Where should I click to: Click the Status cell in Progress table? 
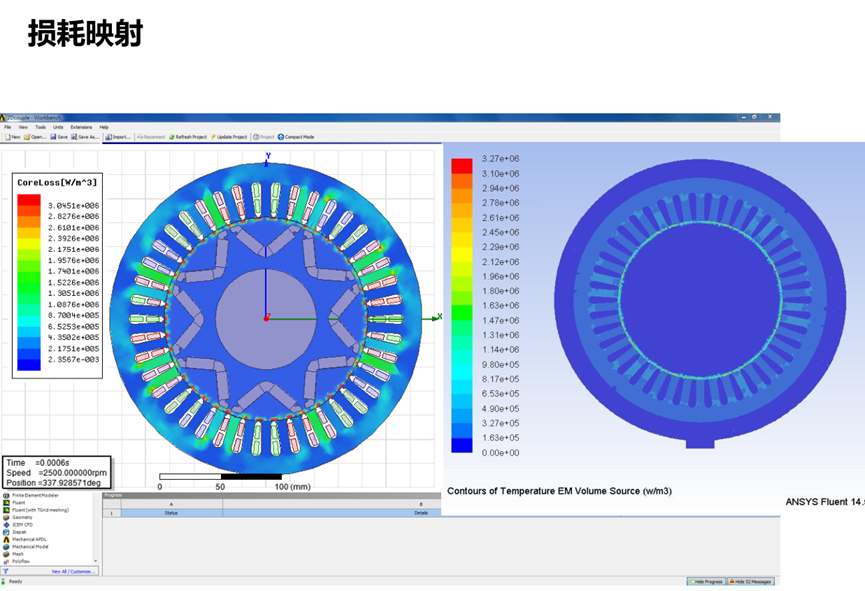(x=172, y=513)
